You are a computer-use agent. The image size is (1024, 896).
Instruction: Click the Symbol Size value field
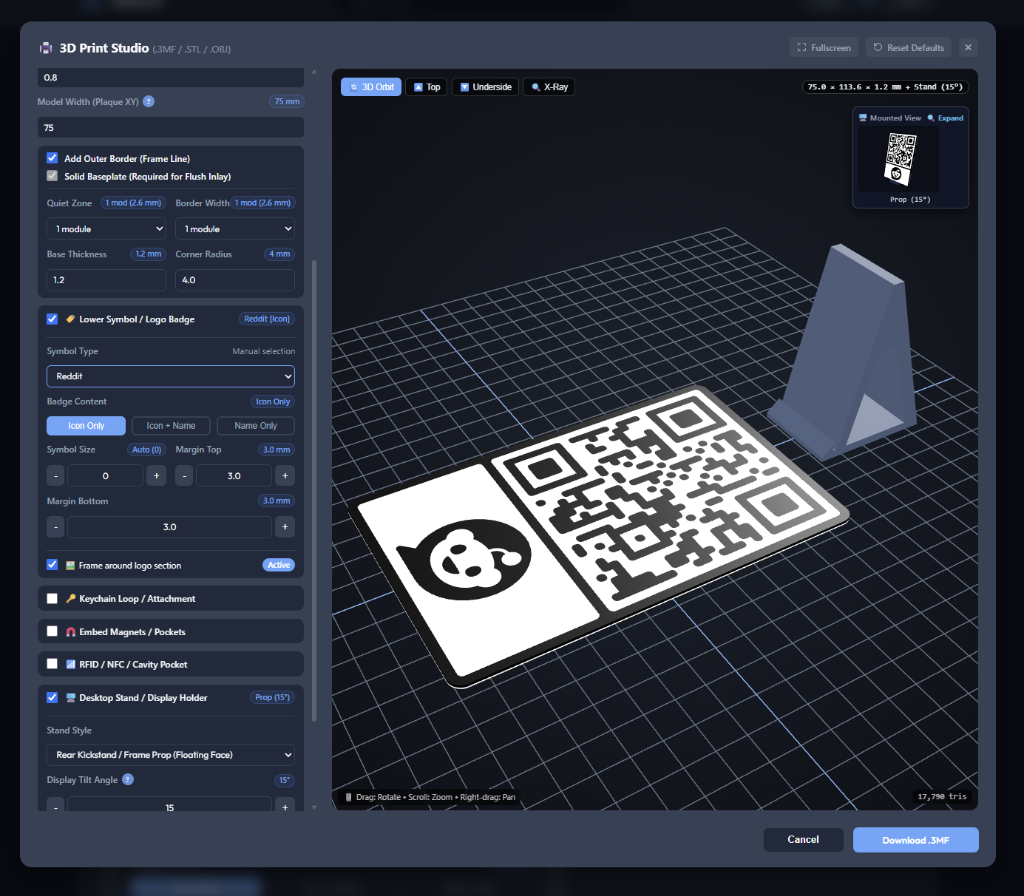[x=105, y=475]
